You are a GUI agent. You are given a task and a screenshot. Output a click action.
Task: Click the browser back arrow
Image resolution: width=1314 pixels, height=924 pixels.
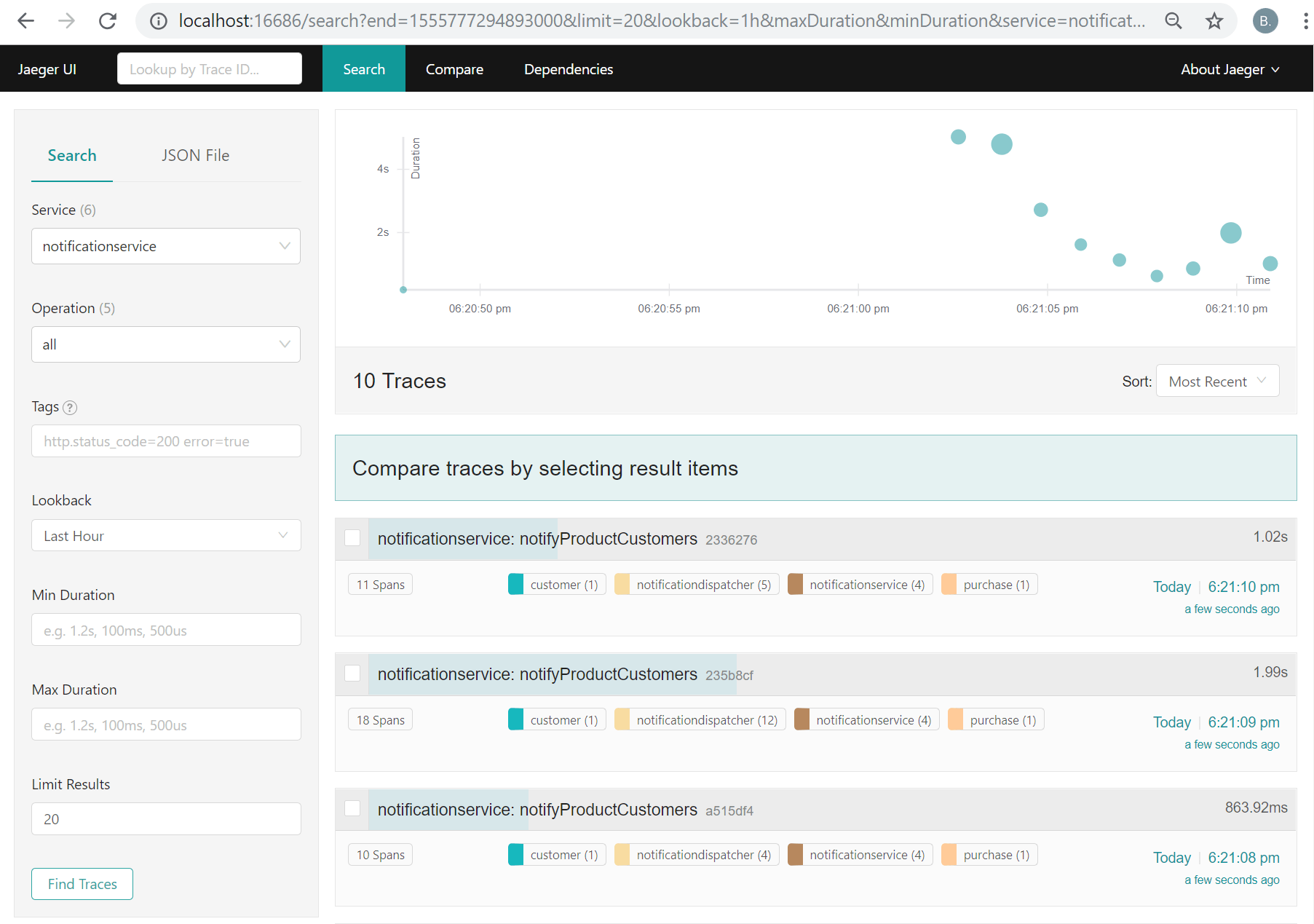tap(25, 21)
